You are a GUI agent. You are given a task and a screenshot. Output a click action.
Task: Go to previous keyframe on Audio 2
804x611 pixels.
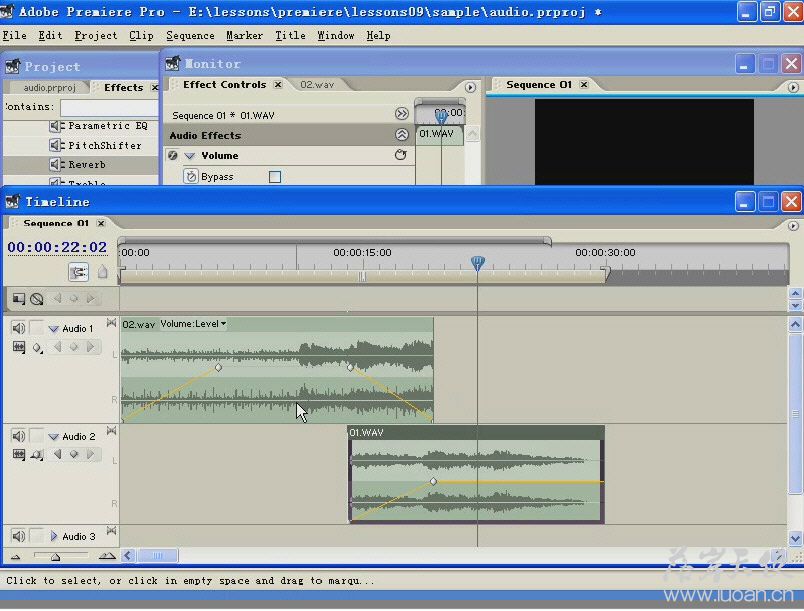57,454
